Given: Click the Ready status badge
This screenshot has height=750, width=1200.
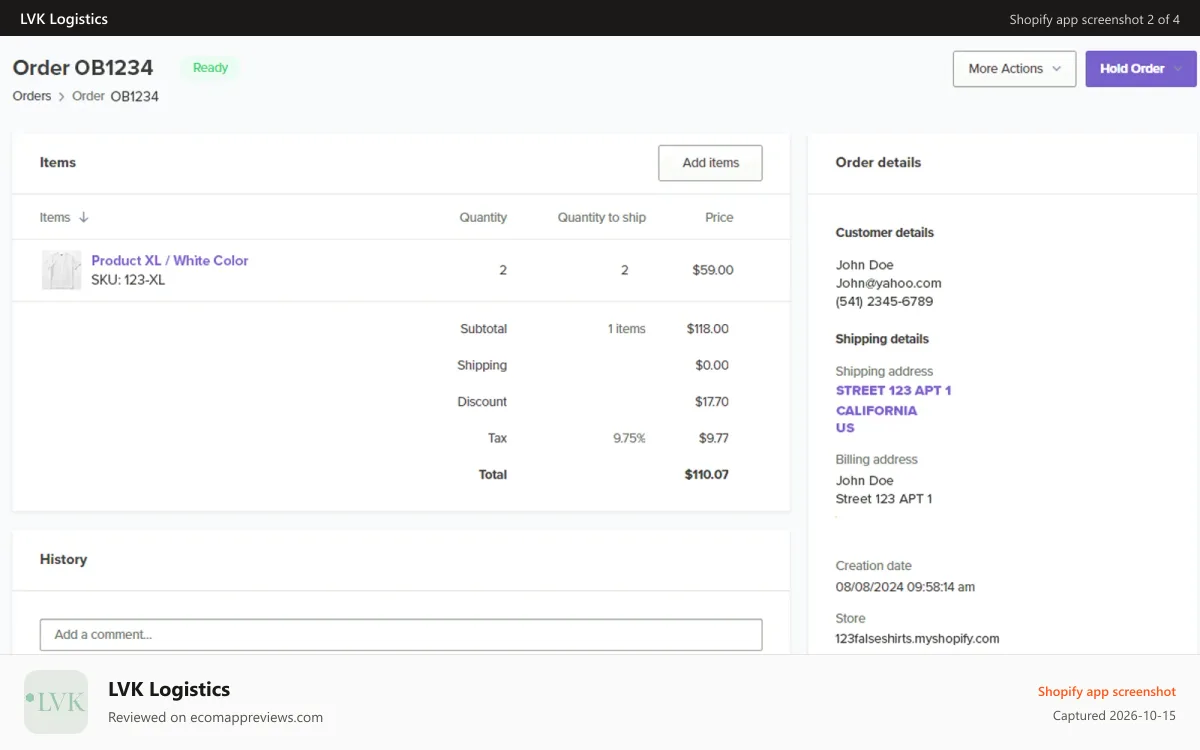Looking at the screenshot, I should pyautogui.click(x=210, y=68).
